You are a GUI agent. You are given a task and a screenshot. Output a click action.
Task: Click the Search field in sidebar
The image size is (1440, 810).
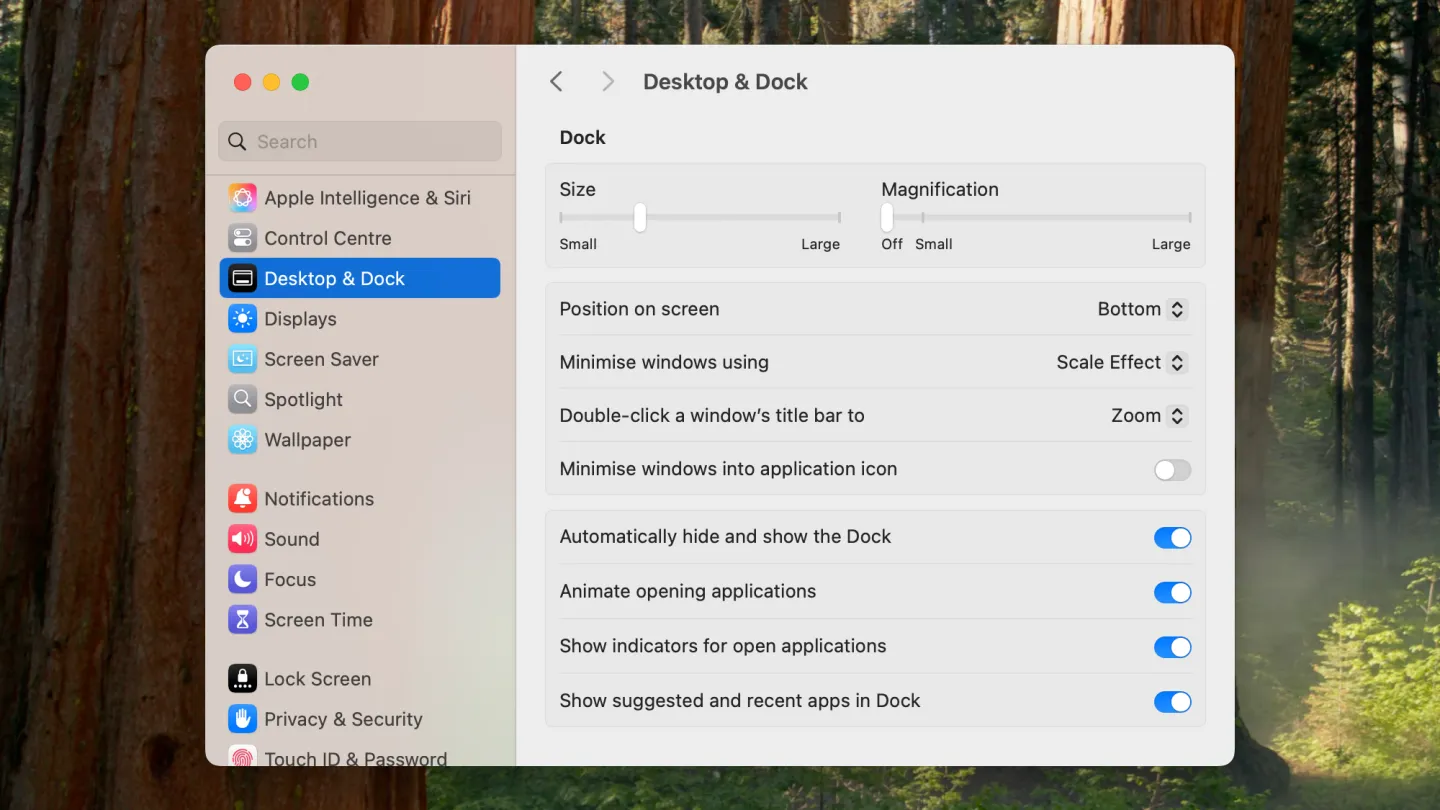click(360, 142)
